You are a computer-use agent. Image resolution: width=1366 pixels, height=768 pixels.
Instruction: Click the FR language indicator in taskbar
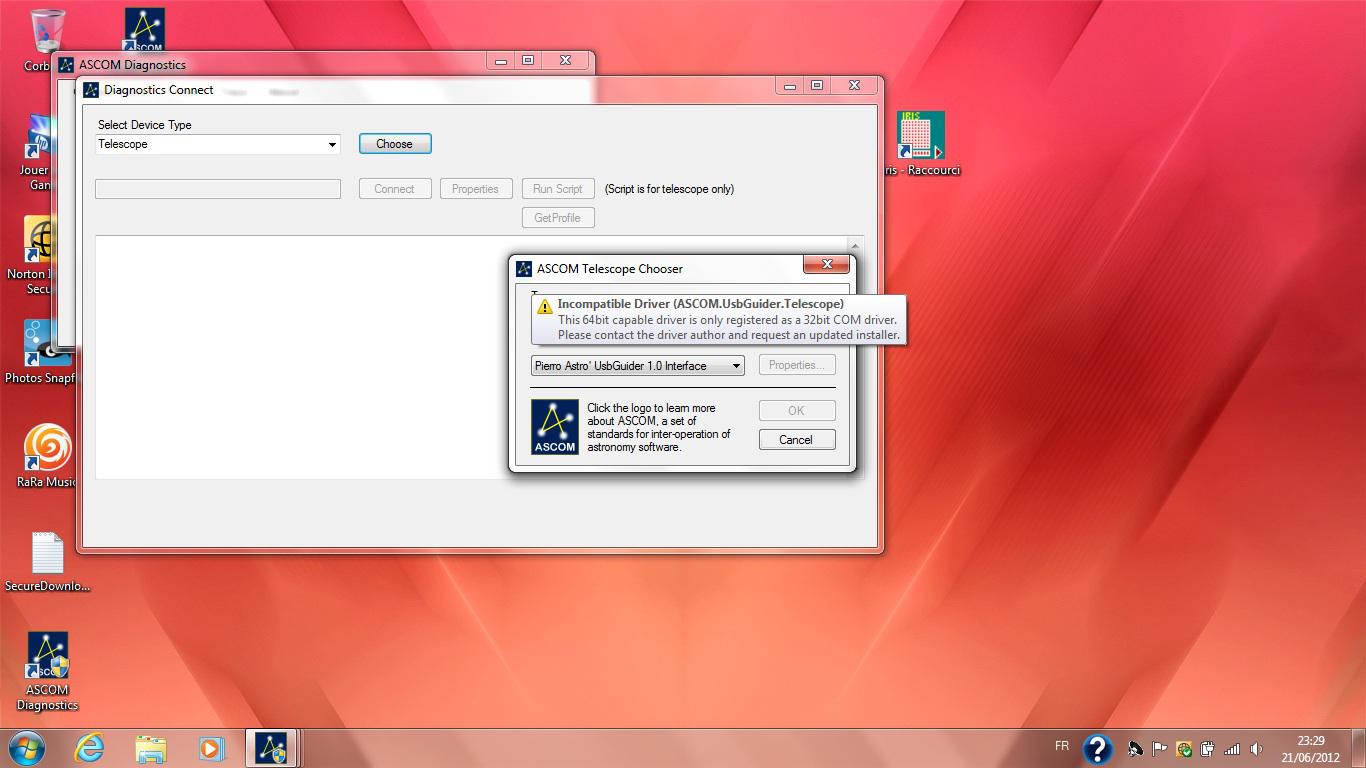[x=1062, y=746]
